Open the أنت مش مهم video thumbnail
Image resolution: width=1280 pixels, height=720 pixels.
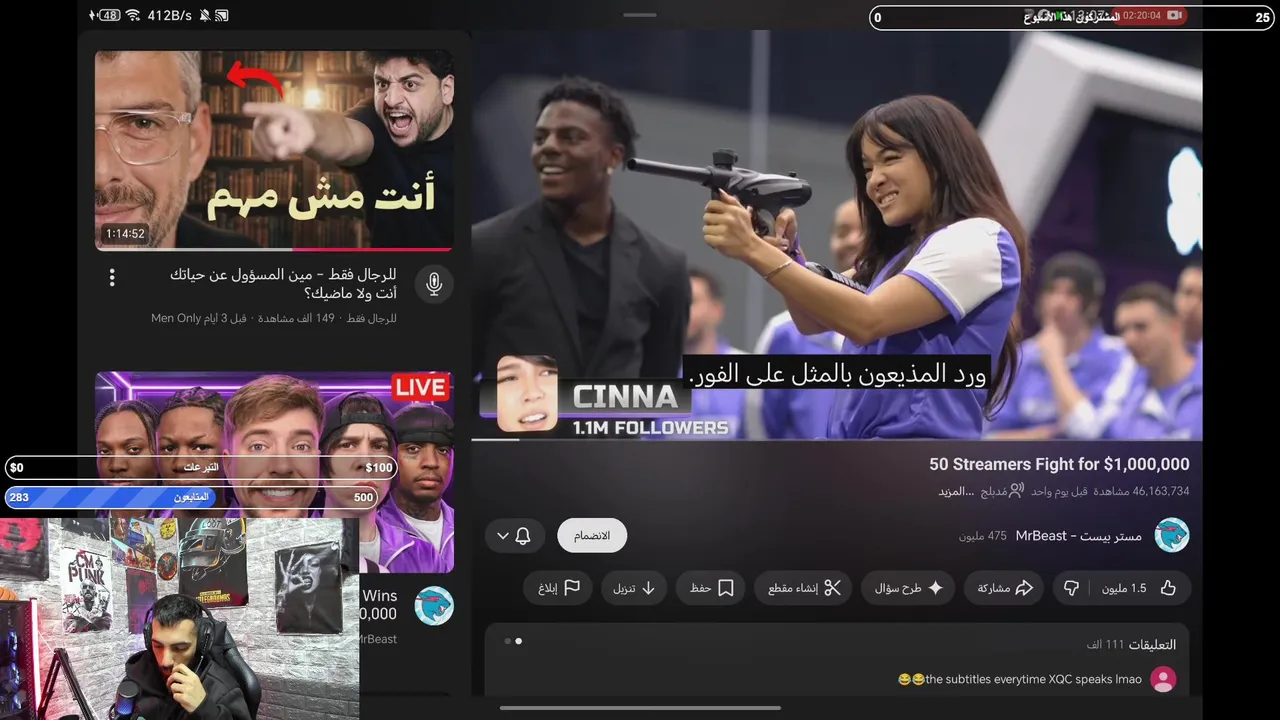tap(274, 150)
